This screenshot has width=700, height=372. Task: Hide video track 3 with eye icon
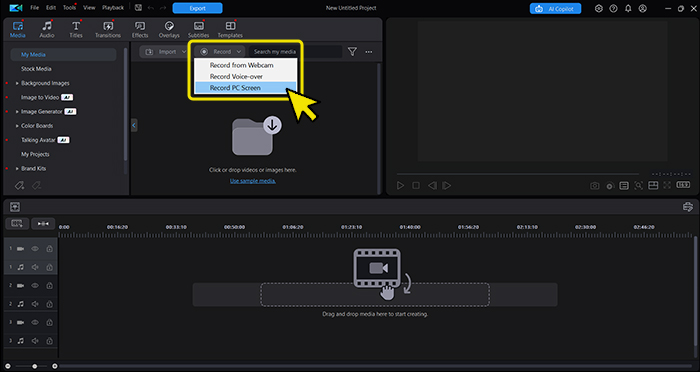point(35,322)
